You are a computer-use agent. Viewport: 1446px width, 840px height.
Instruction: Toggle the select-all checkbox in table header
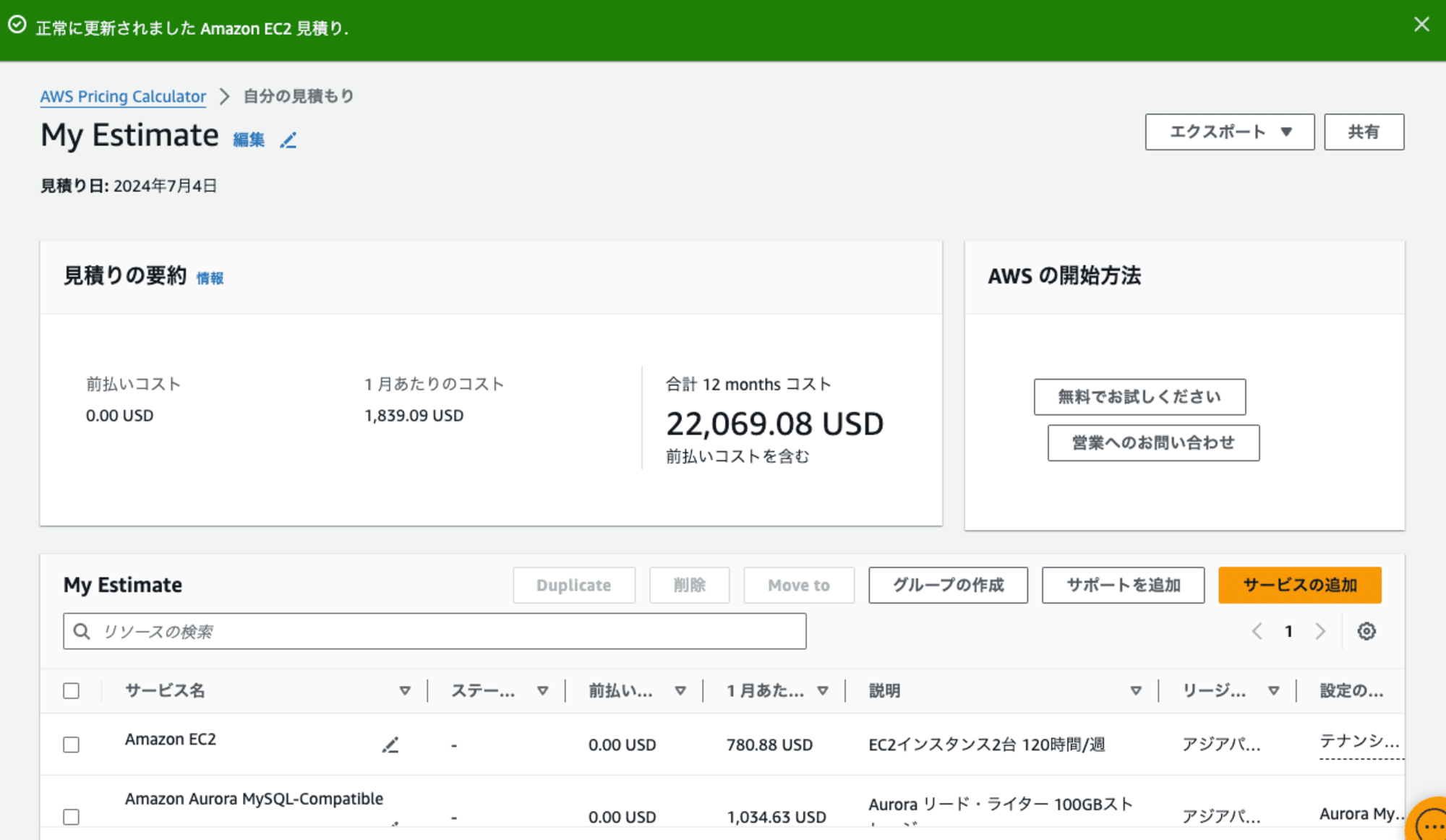tap(71, 690)
